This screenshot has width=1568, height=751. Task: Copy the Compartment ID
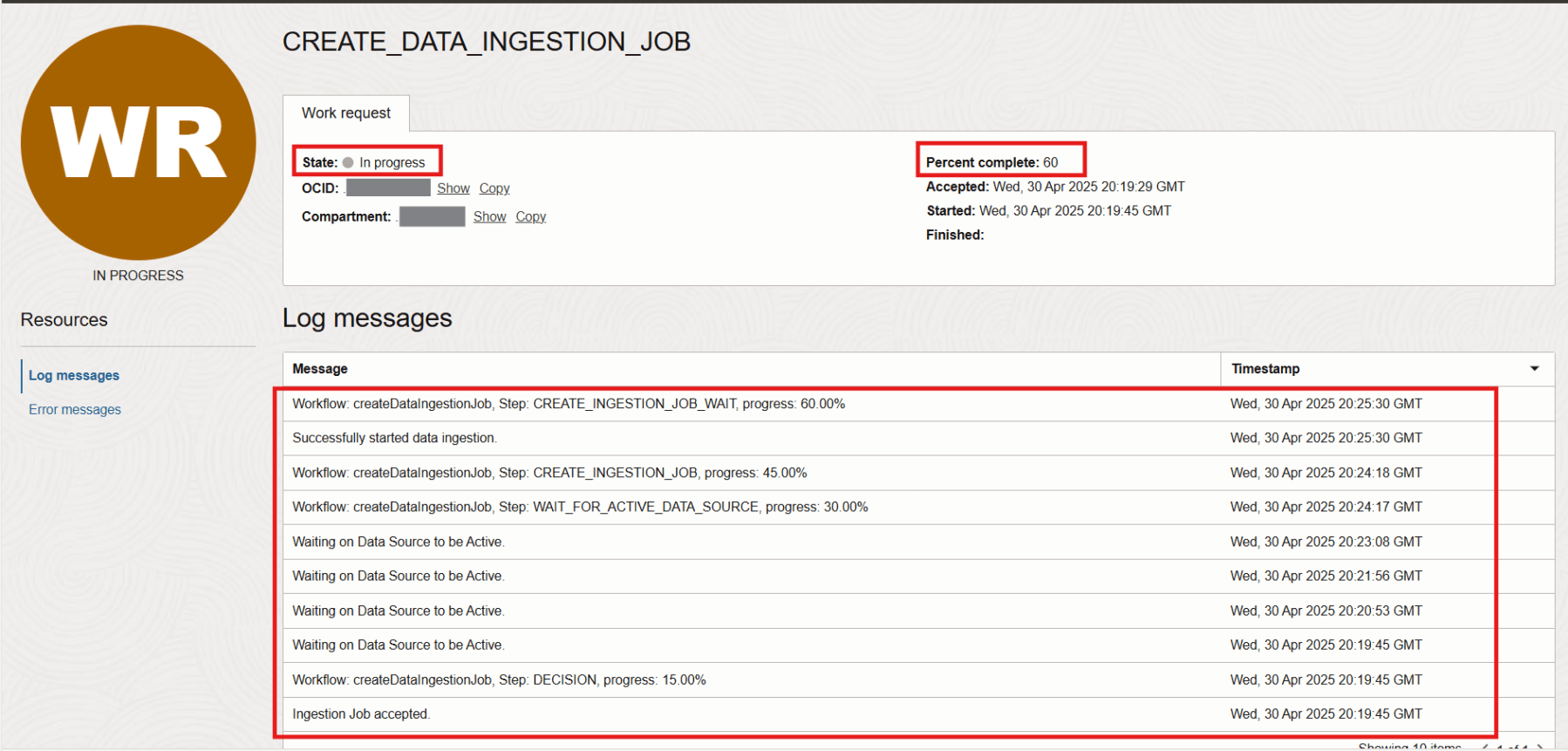point(530,216)
